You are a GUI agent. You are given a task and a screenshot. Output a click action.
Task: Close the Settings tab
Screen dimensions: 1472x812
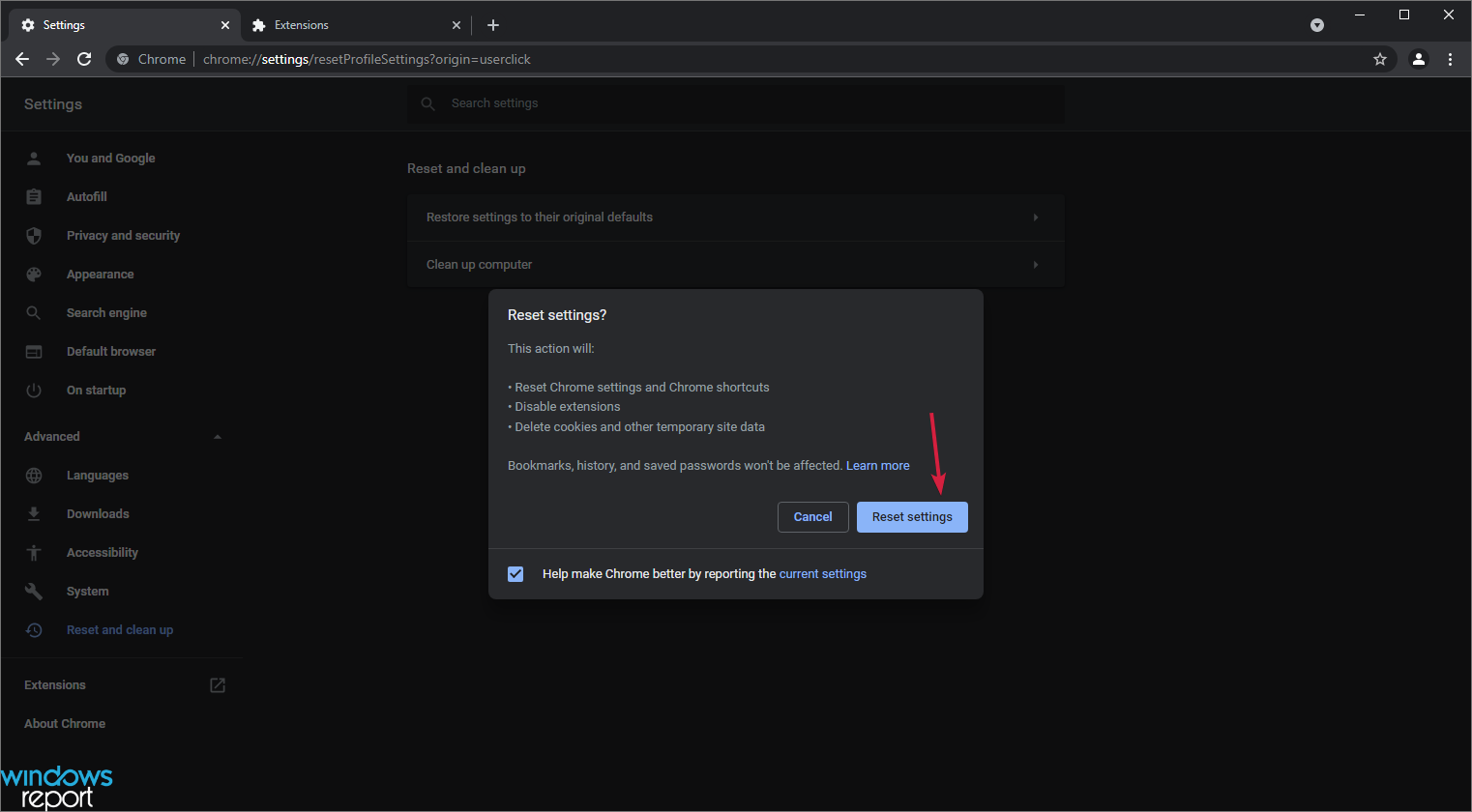click(225, 25)
